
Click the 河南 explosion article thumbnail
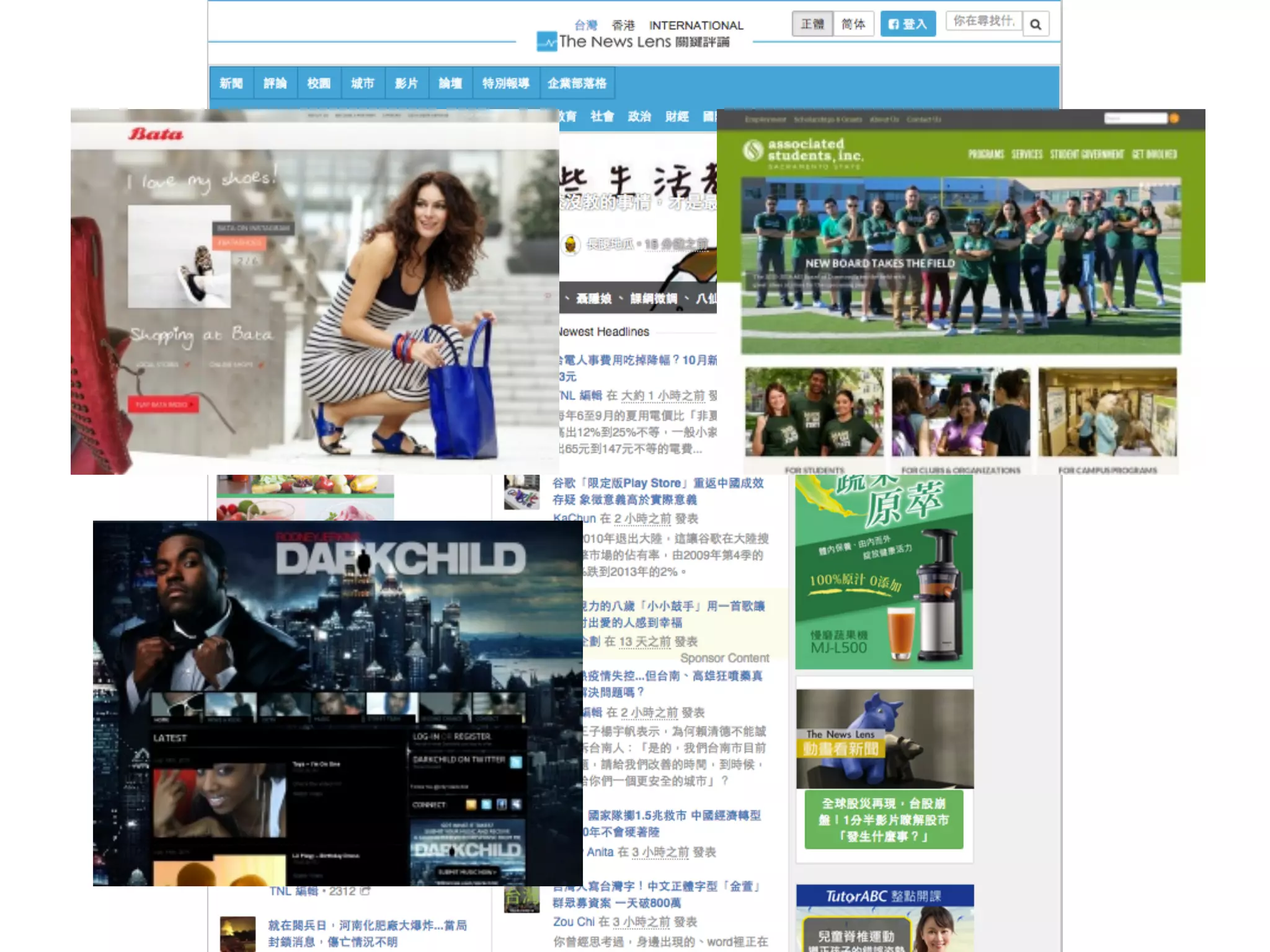click(x=238, y=934)
